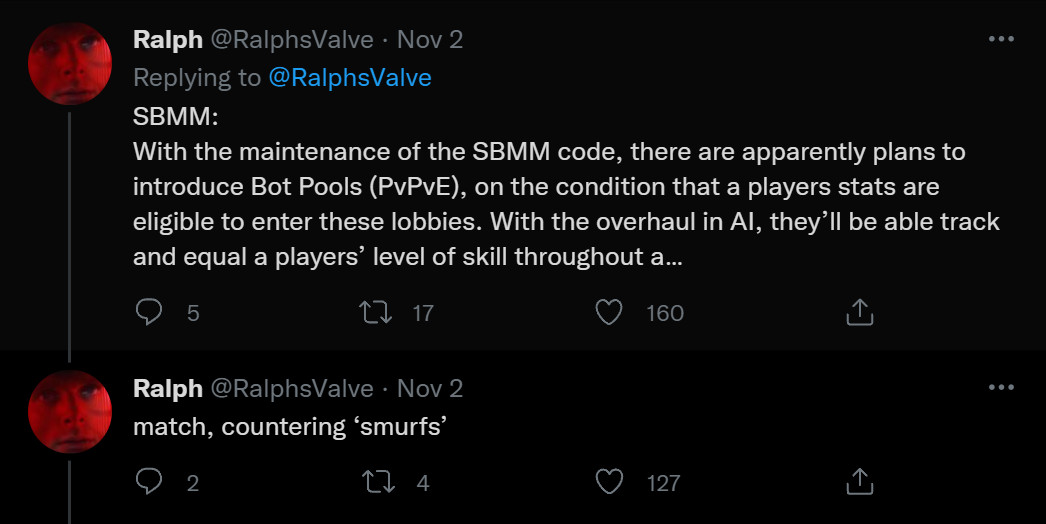This screenshot has height=524, width=1046.
Task: Open Ralph's avatar on the second tweet
Action: (x=69, y=411)
